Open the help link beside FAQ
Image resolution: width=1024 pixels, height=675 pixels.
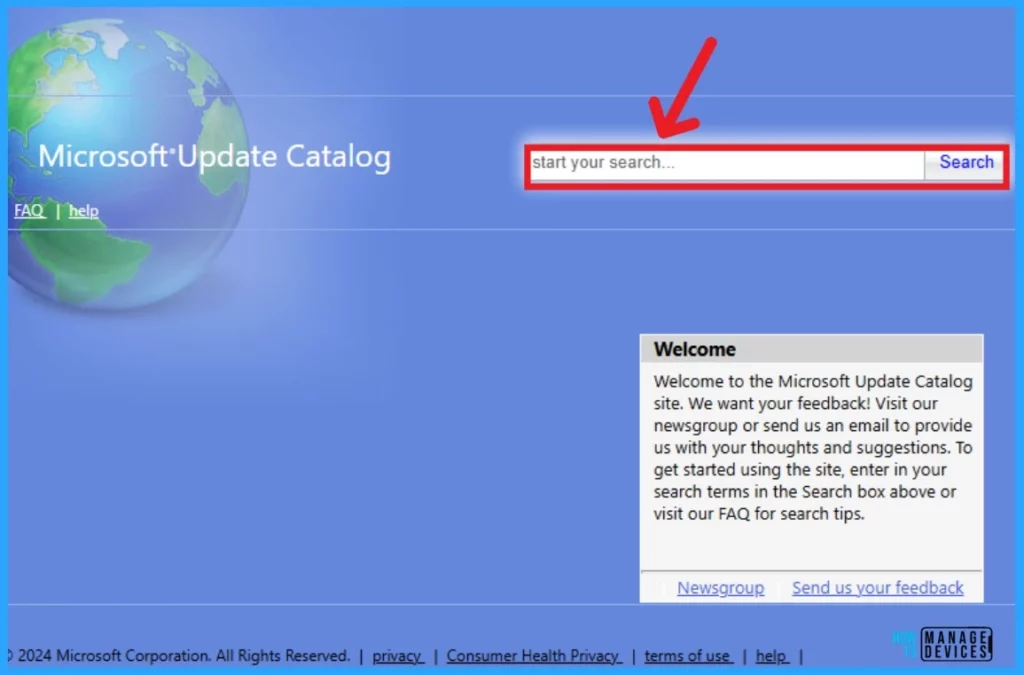coord(84,211)
